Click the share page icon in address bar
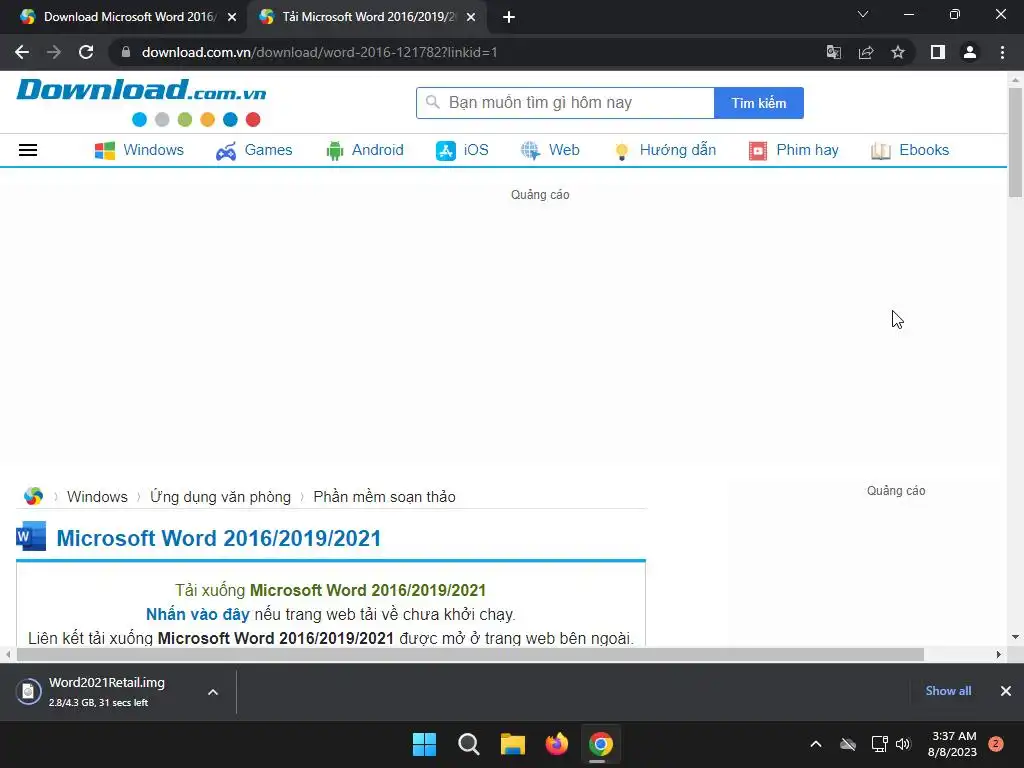 (866, 52)
